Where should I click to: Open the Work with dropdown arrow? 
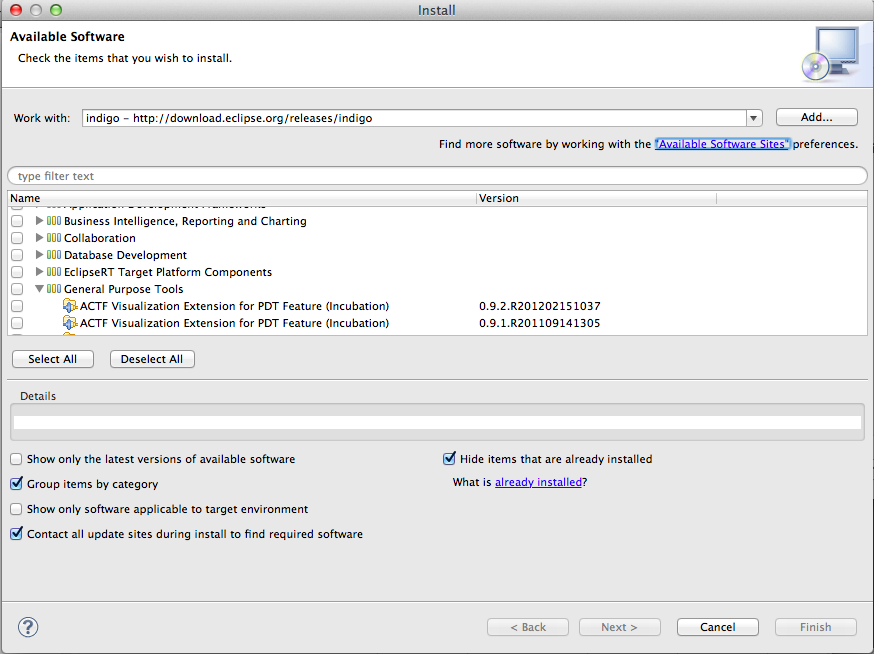pos(754,118)
